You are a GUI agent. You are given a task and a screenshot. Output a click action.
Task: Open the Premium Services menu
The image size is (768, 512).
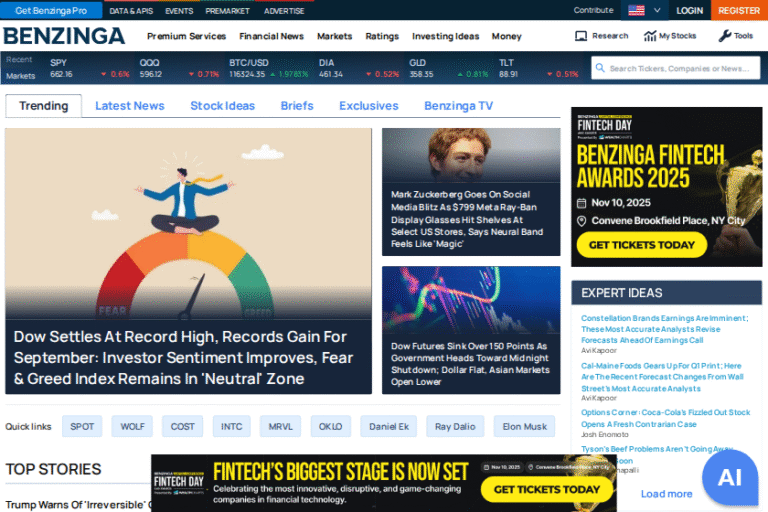click(x=186, y=36)
